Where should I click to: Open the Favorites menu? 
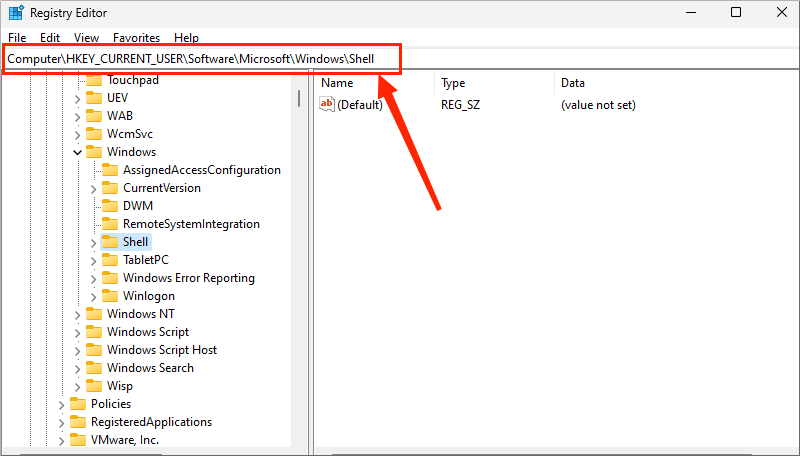[136, 38]
